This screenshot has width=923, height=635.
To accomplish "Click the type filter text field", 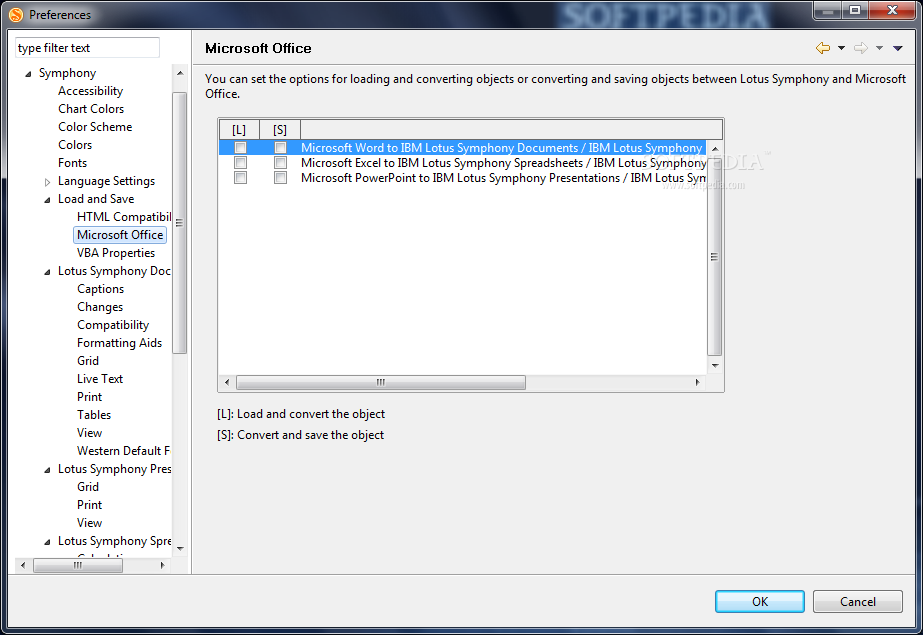I will click(87, 48).
